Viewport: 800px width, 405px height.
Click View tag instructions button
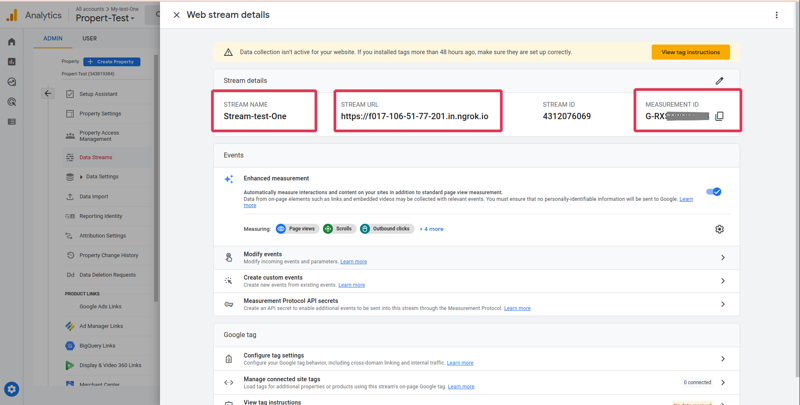coord(690,52)
